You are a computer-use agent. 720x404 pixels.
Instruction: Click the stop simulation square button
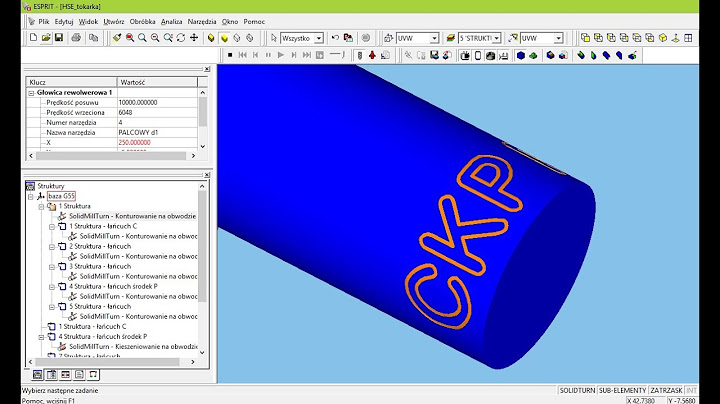coord(230,55)
